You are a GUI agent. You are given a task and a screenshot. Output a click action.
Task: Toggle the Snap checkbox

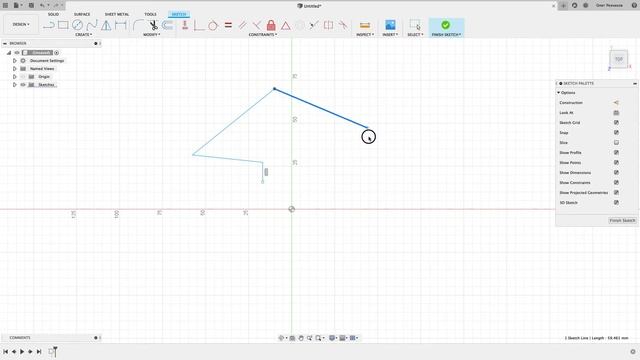(x=616, y=133)
